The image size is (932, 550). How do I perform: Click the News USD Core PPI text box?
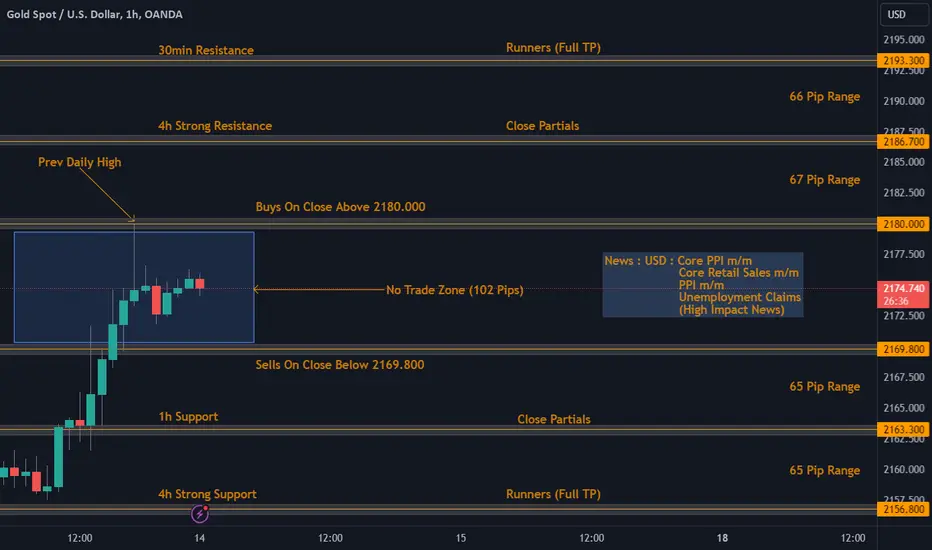(x=703, y=285)
